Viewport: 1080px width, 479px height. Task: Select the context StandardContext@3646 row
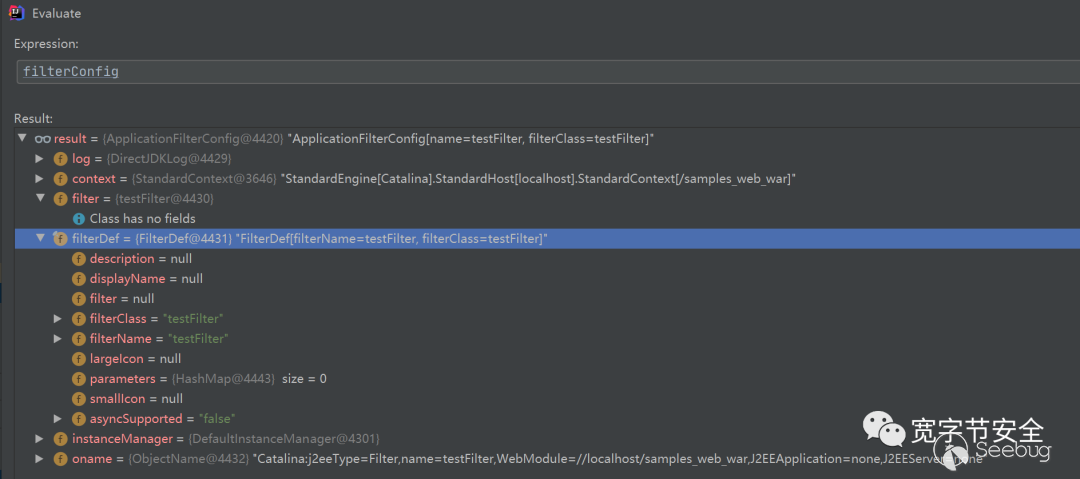548,179
